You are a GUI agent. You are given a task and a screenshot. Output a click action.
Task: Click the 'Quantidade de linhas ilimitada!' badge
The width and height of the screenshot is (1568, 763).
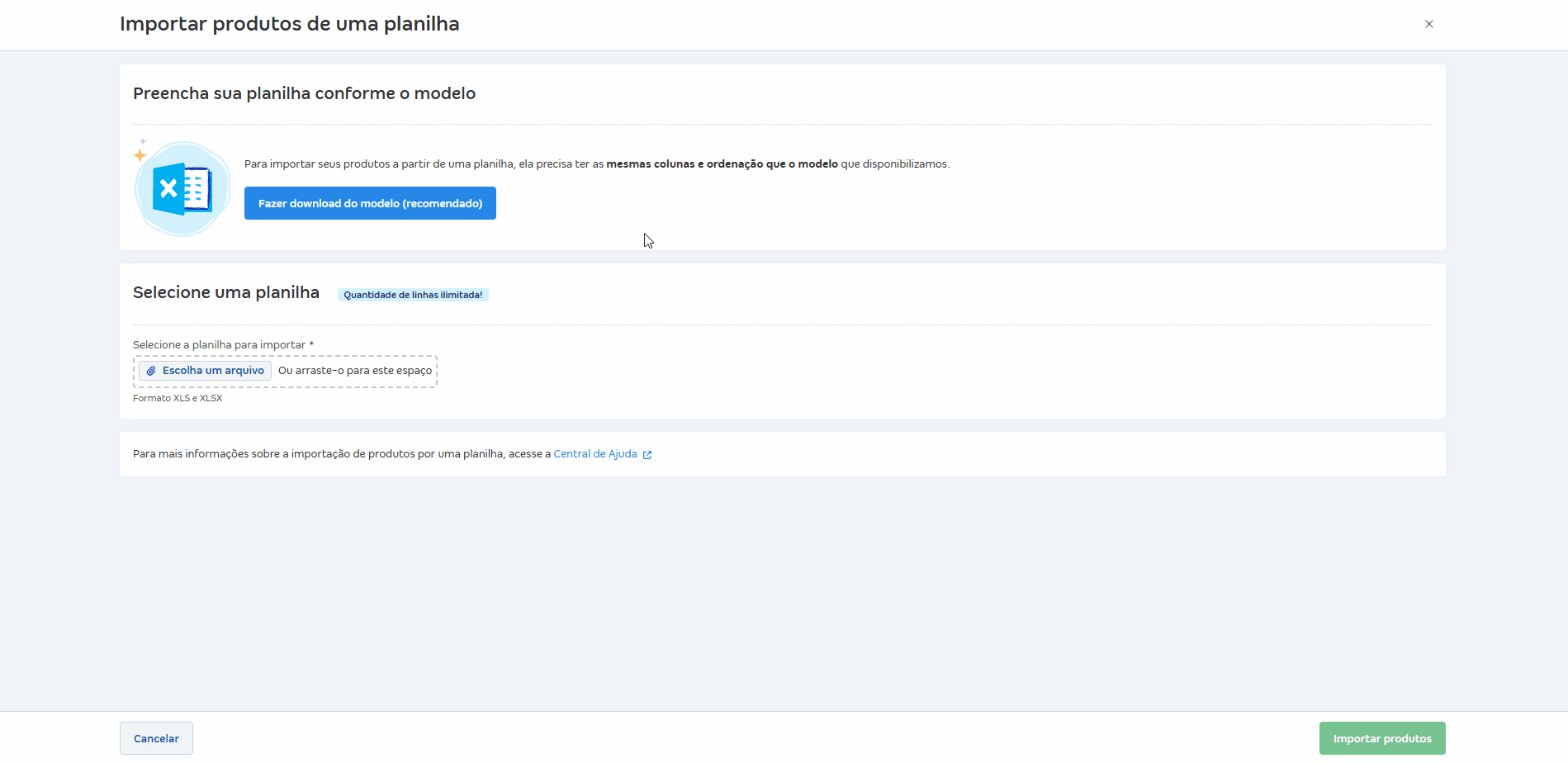click(413, 295)
